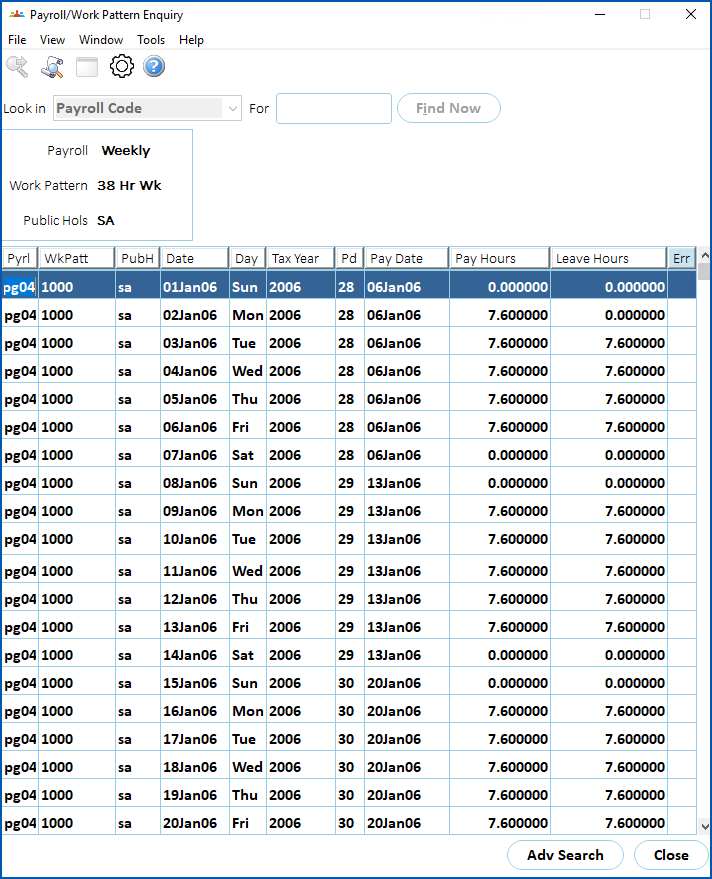Image resolution: width=712 pixels, height=879 pixels.
Task: Sort by the Day column header
Action: (x=247, y=258)
